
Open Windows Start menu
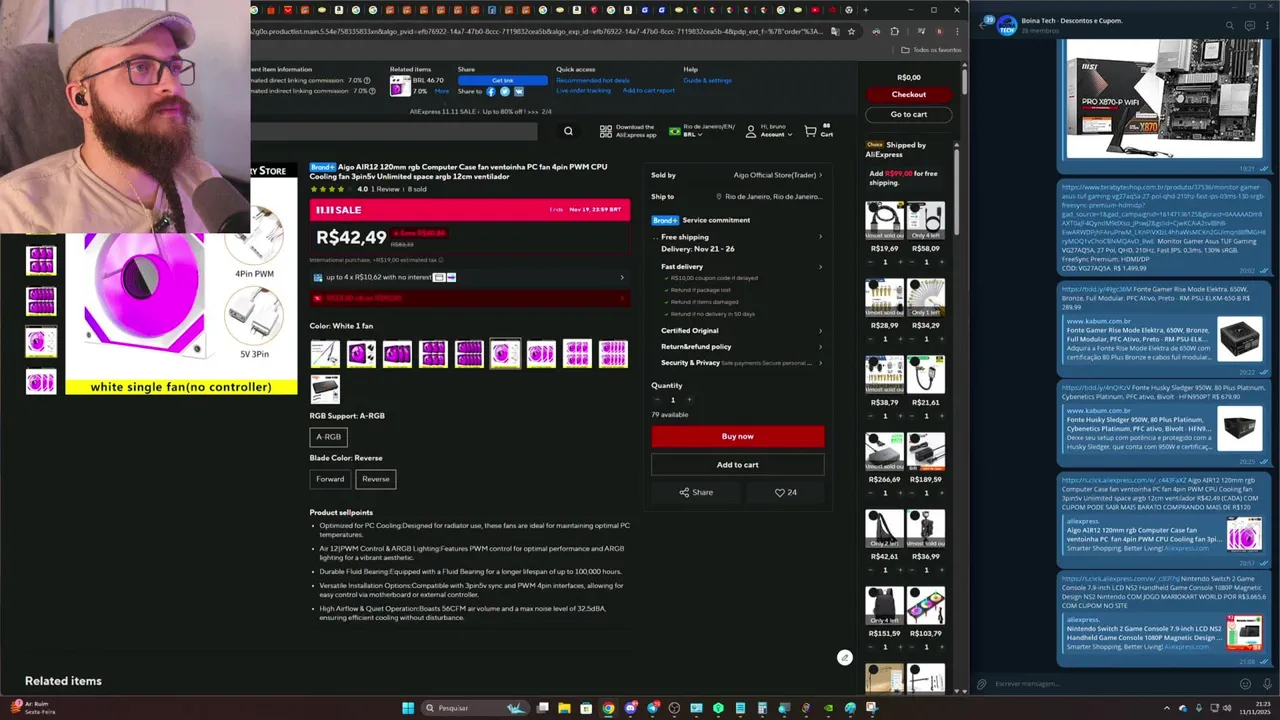[x=408, y=708]
